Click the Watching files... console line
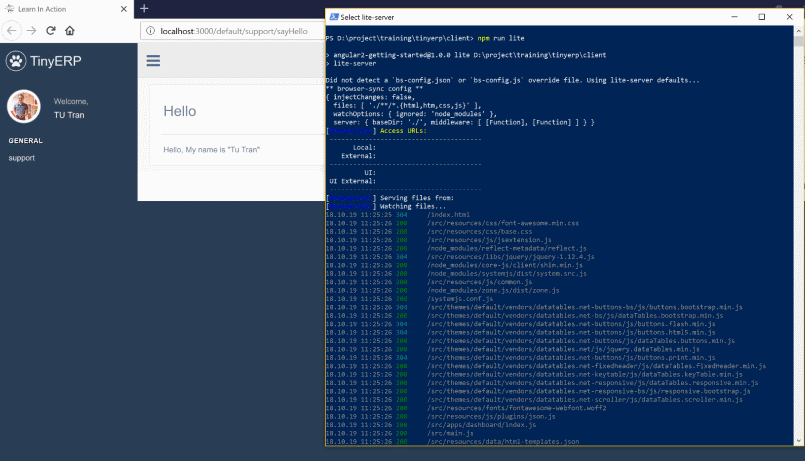This screenshot has height=461, width=805. (386, 206)
